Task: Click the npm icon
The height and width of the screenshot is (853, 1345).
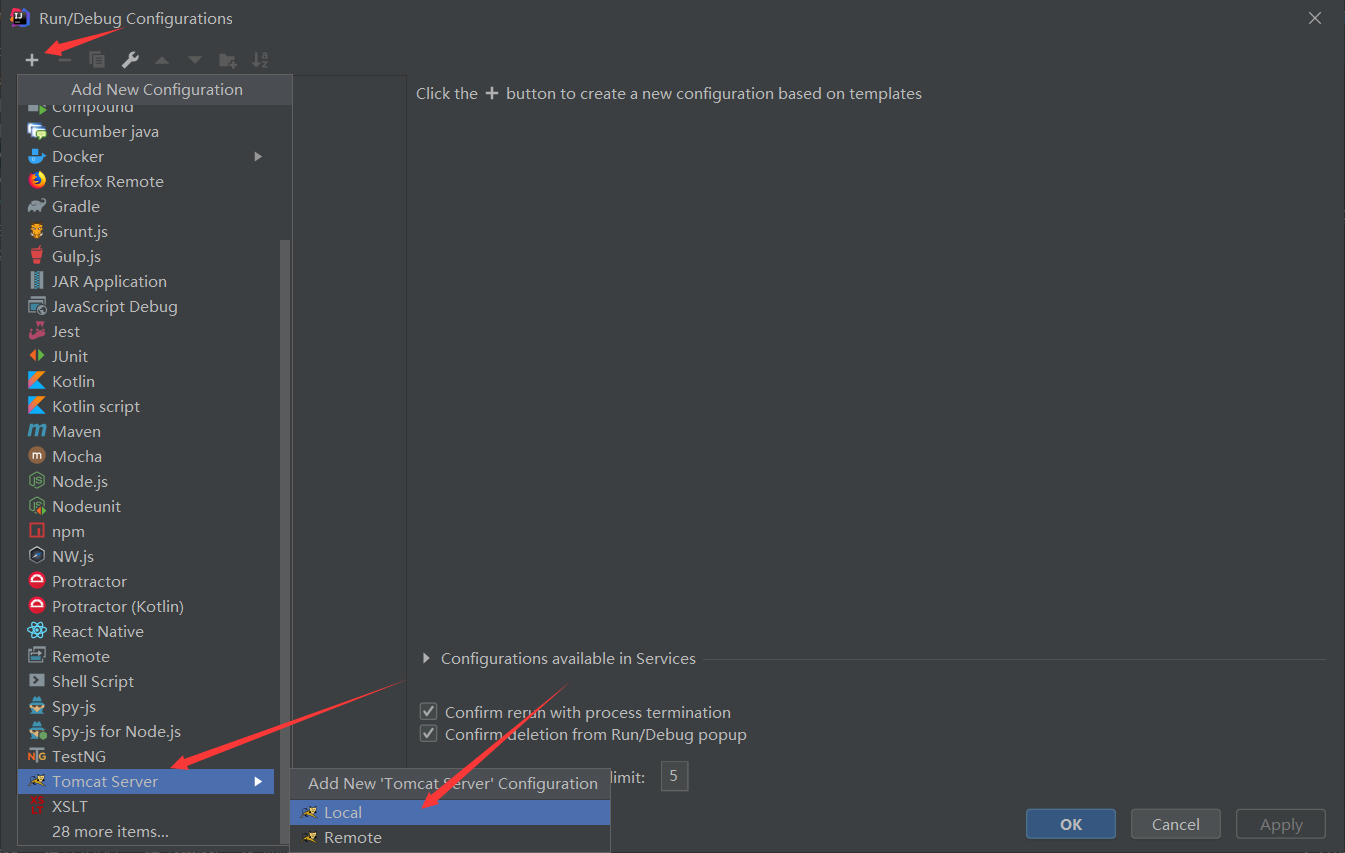Action: [x=37, y=531]
